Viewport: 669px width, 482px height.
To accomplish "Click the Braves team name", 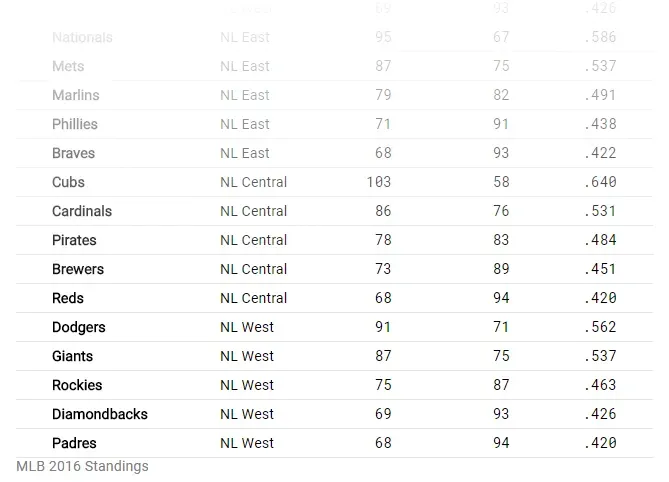I will coord(73,153).
